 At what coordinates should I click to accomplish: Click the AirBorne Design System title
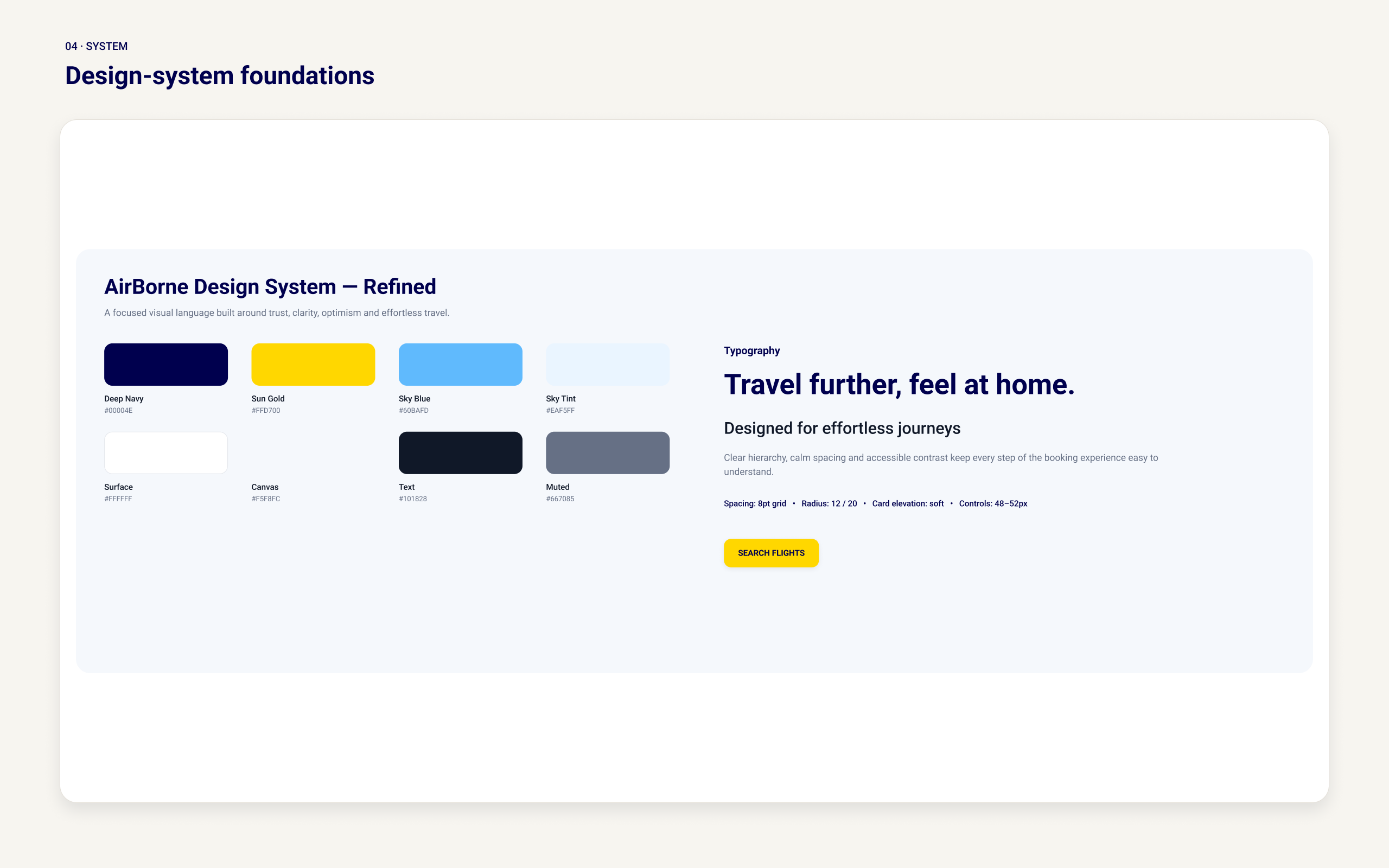coord(270,286)
